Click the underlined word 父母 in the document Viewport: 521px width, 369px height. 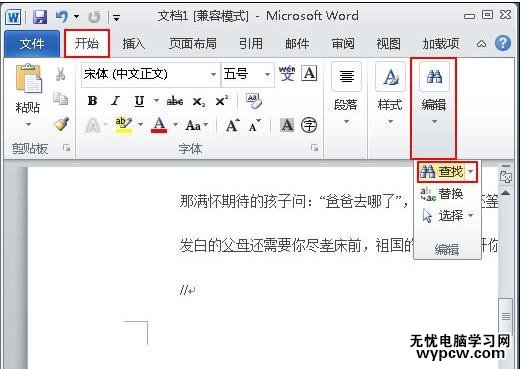235,246
